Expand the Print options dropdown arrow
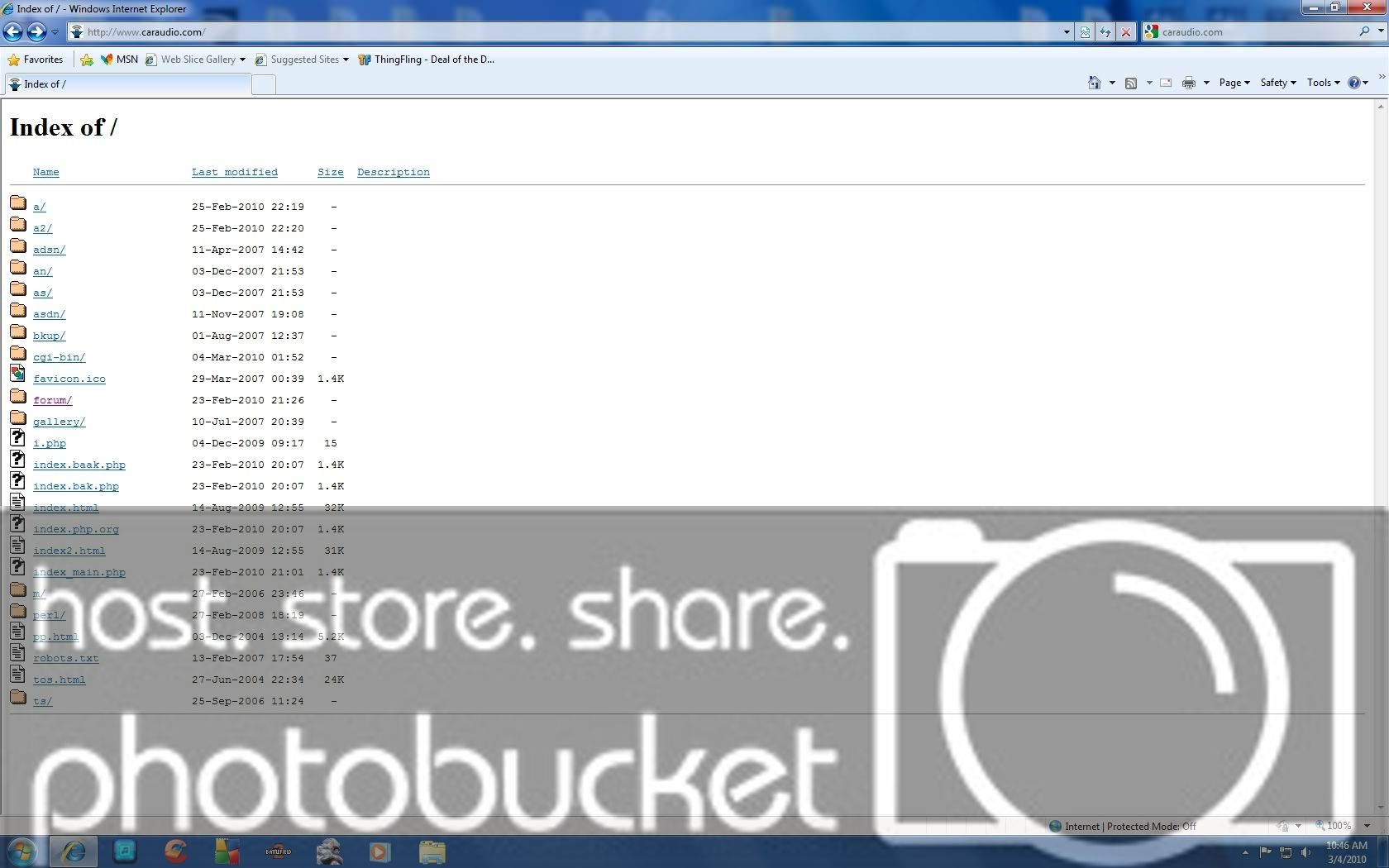Screen dimensions: 1389x868 (1206, 83)
